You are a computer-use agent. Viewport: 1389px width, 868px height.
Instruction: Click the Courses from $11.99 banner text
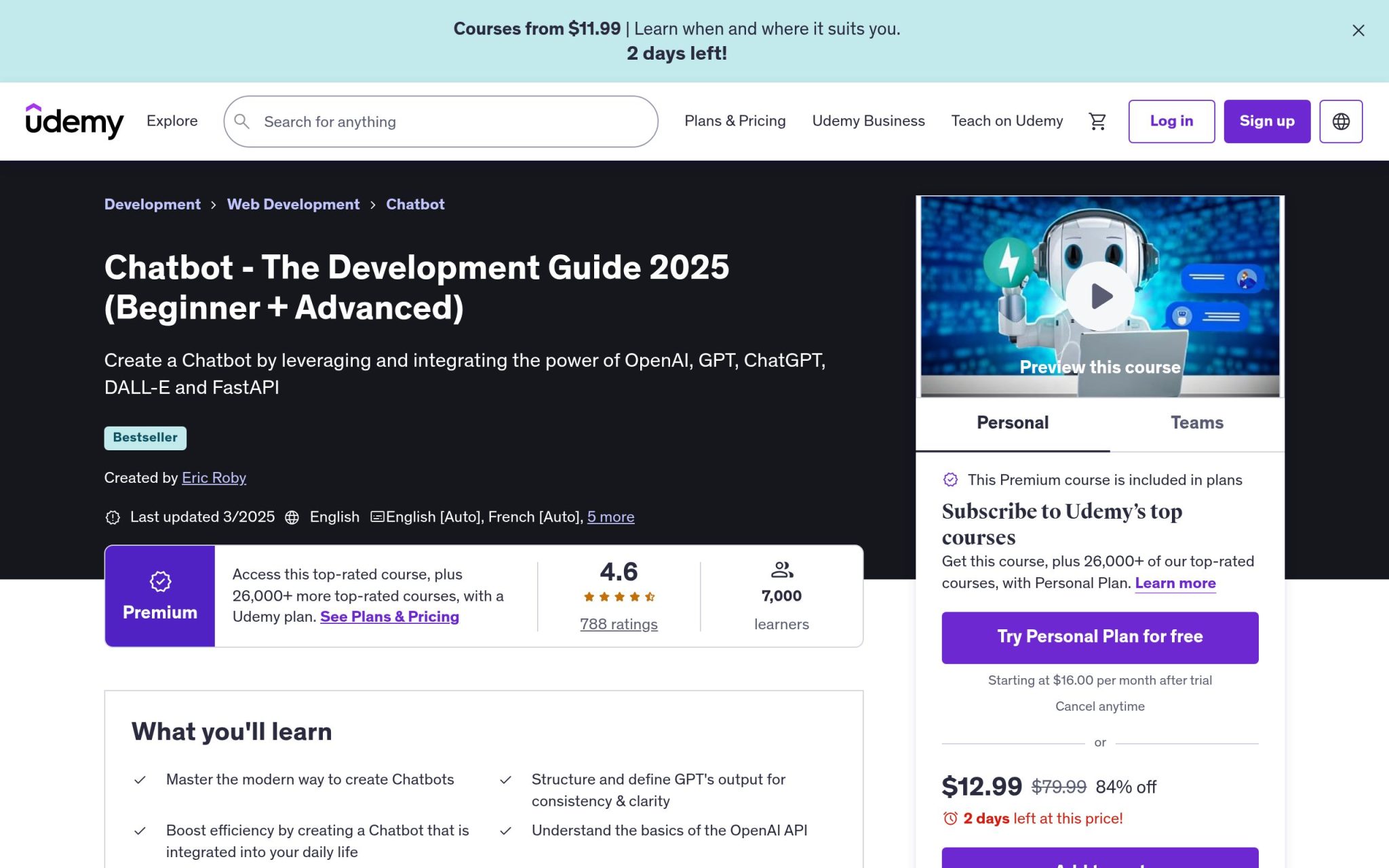click(x=536, y=28)
